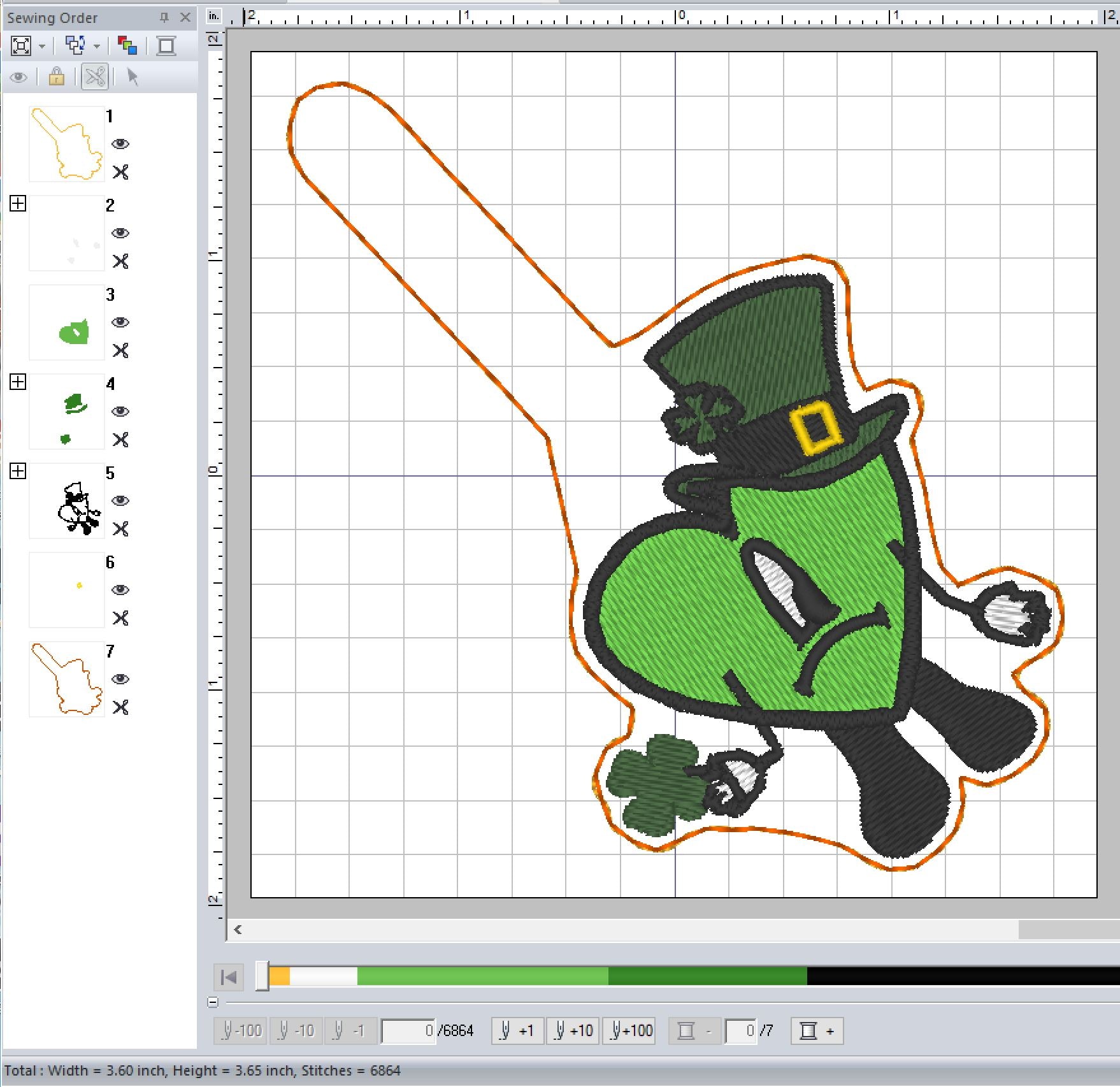Click the scissors trim icon in toolbar
The height and width of the screenshot is (1087, 1120).
tap(95, 77)
